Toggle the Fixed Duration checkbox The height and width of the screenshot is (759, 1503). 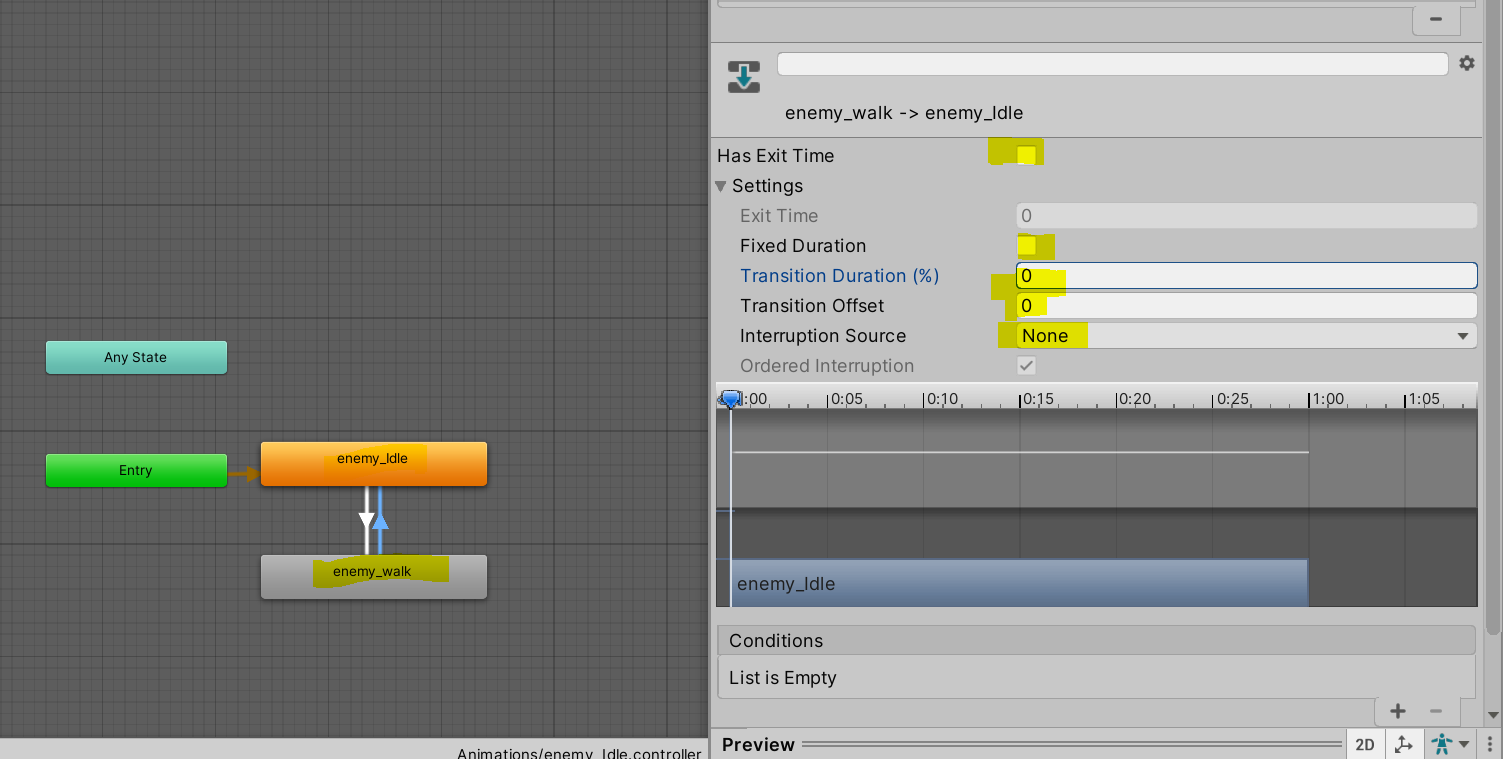point(1026,246)
